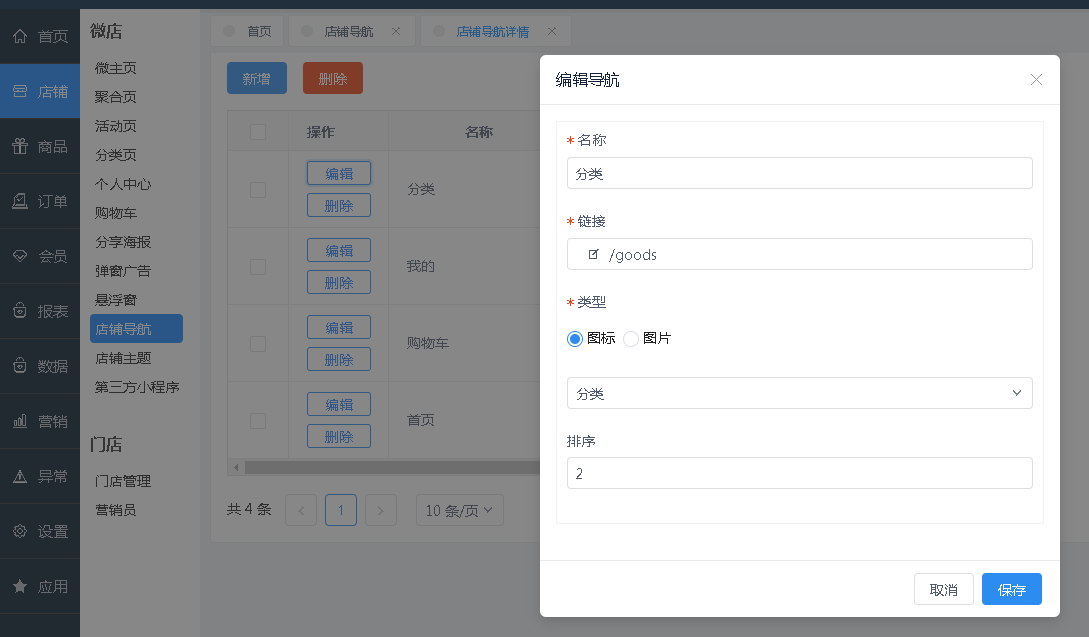
Task: Click the shop icon beside 店铺
Action: coord(20,91)
